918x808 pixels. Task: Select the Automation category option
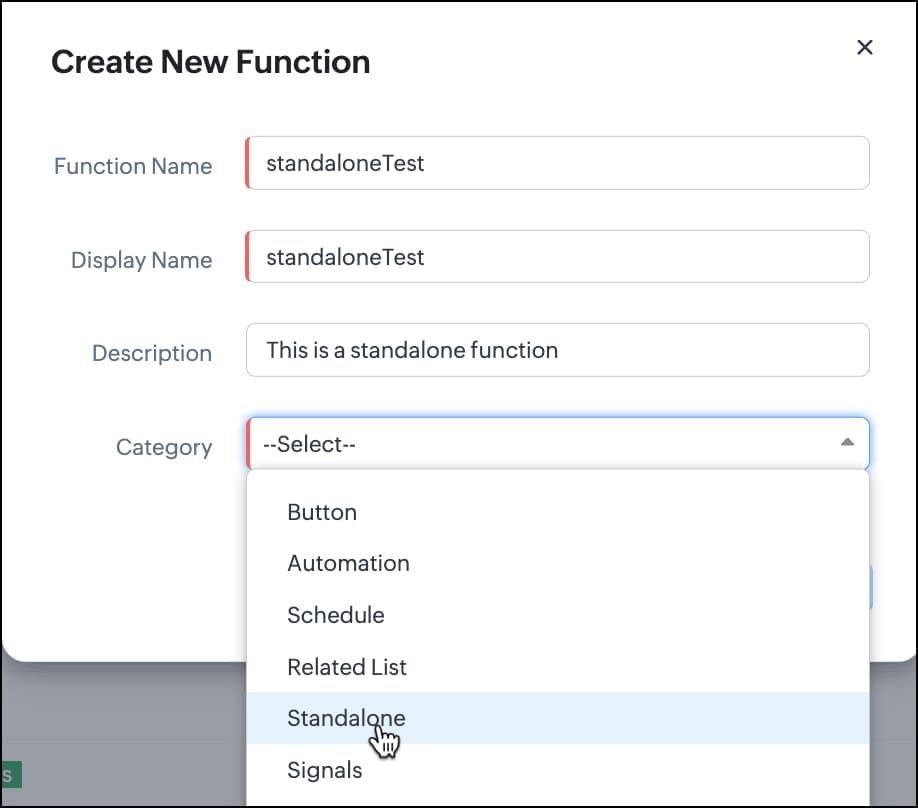[x=348, y=563]
